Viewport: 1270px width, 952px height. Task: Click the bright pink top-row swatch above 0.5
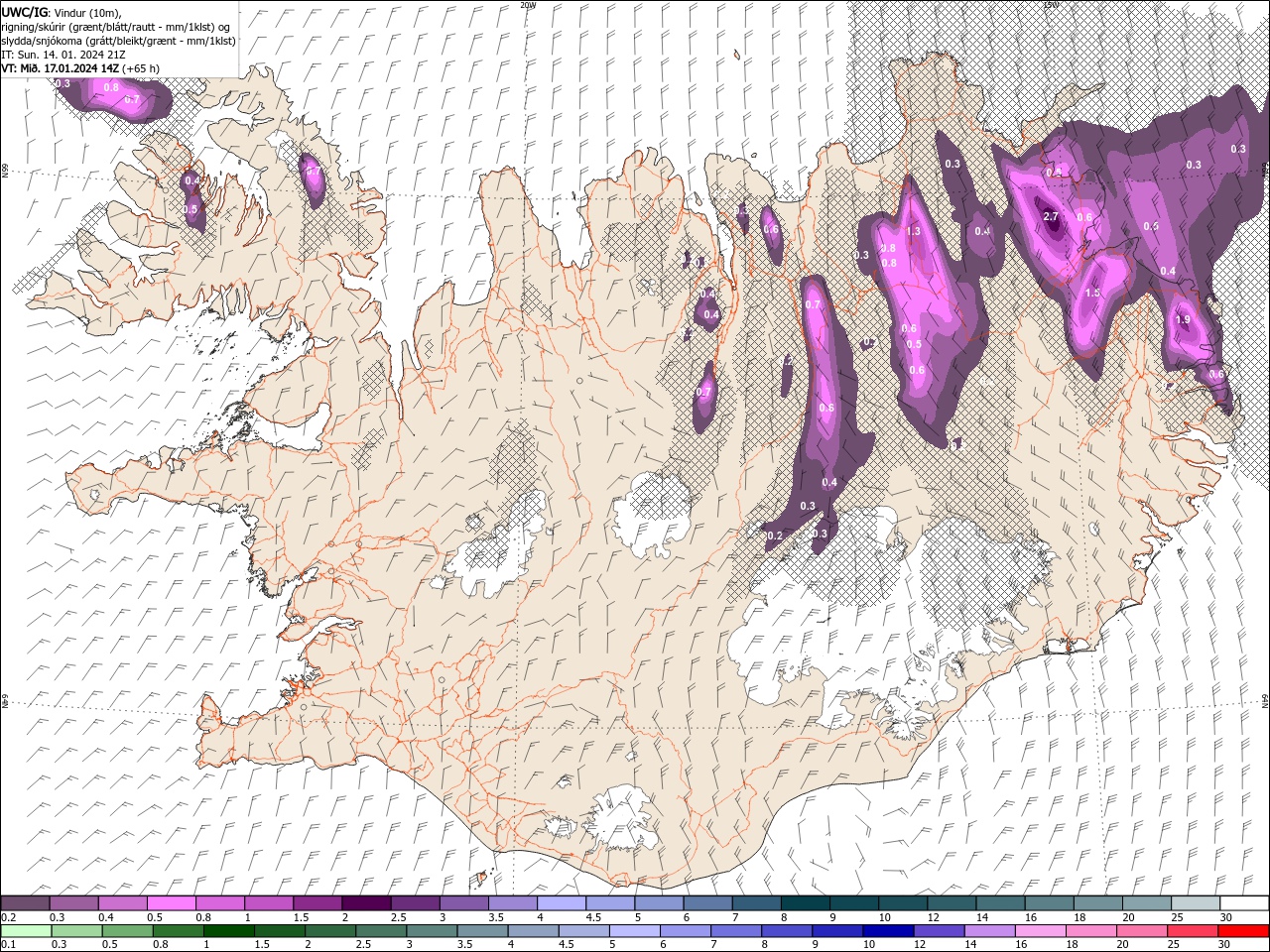pos(171,903)
